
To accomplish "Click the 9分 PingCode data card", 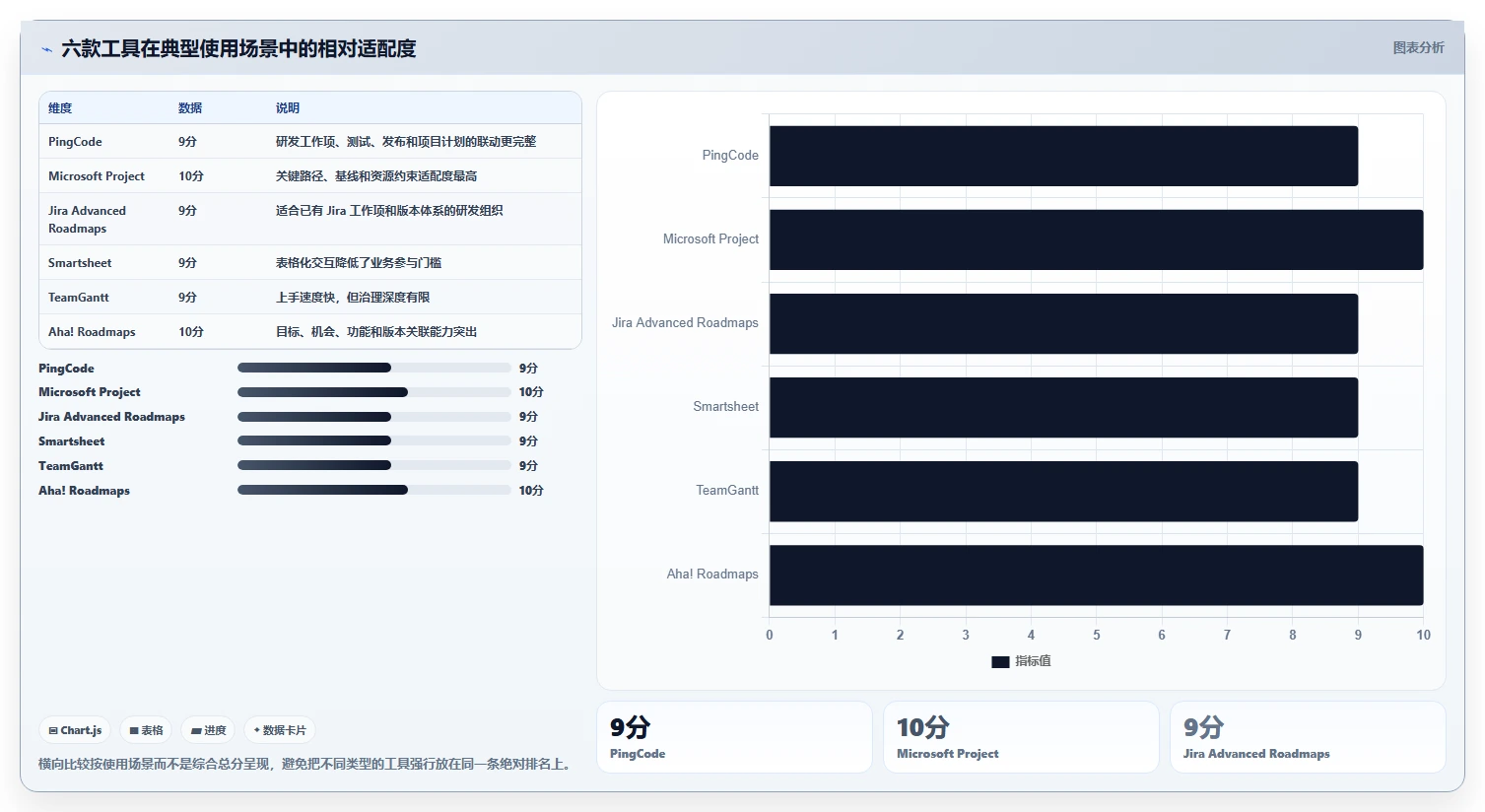I will coord(734,737).
